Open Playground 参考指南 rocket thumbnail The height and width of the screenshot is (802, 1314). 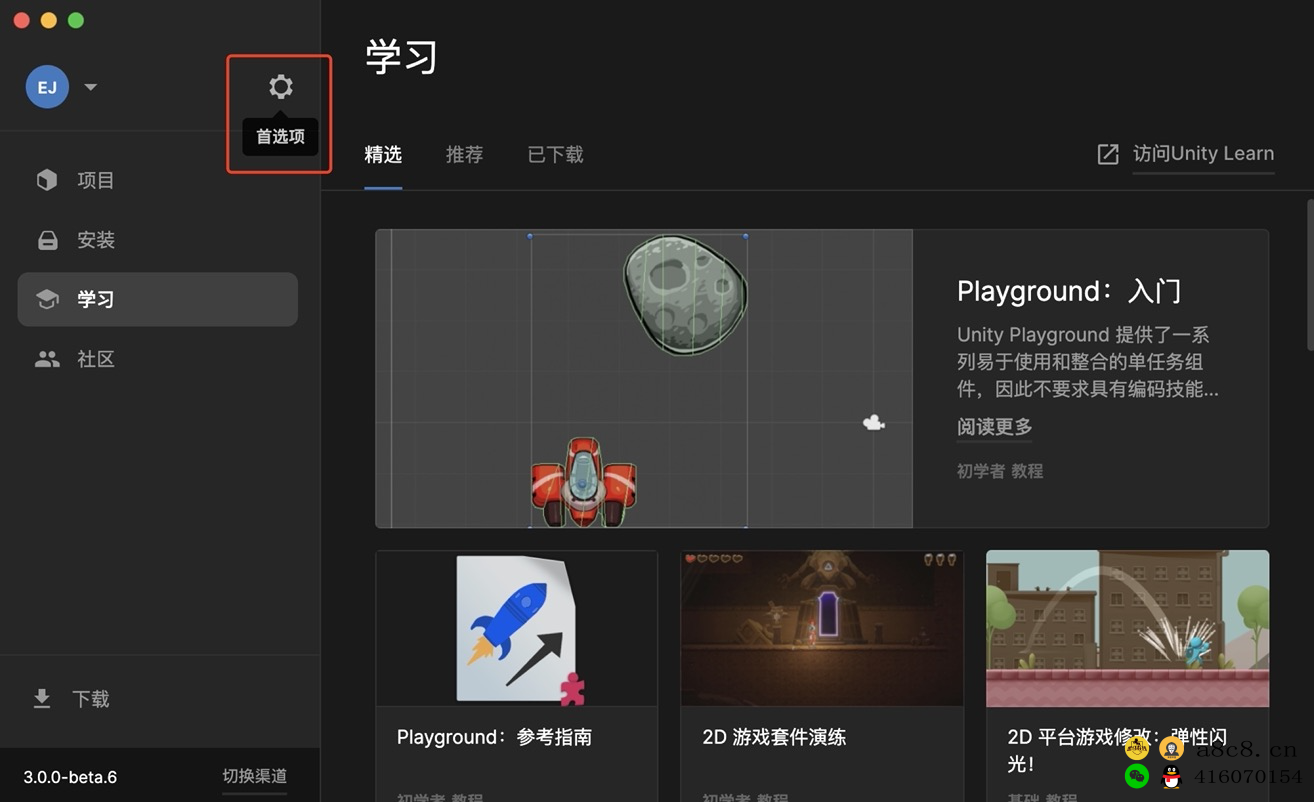[x=517, y=629]
